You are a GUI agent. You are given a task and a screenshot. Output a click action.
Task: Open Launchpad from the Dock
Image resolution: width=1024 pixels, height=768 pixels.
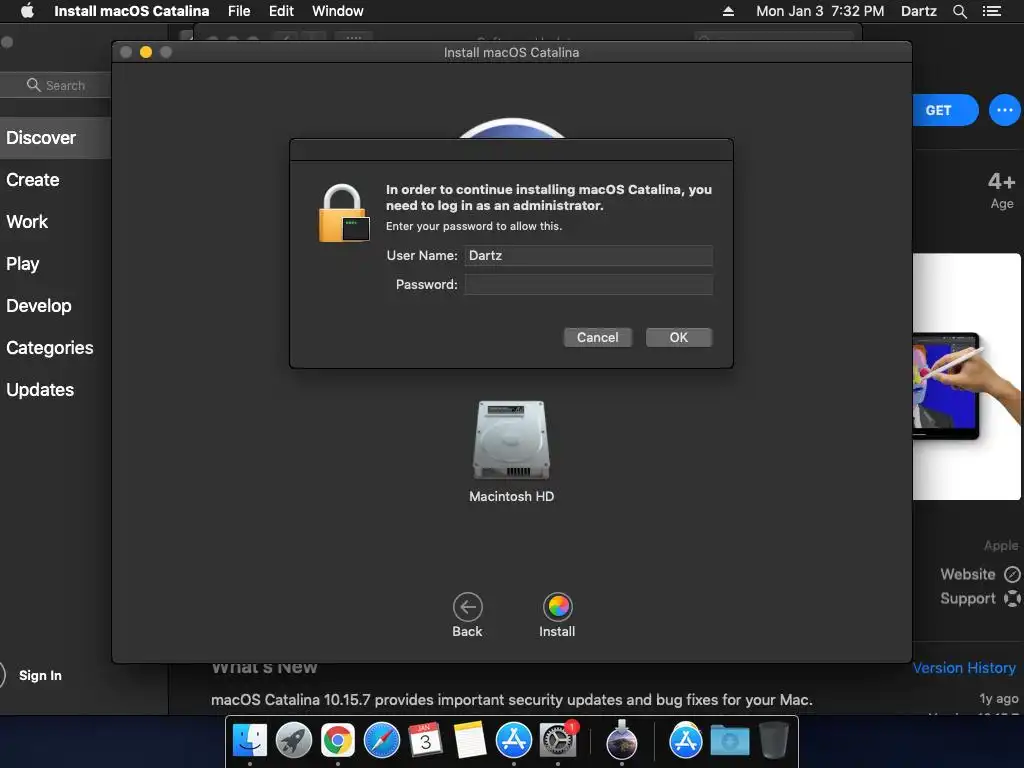click(x=294, y=741)
